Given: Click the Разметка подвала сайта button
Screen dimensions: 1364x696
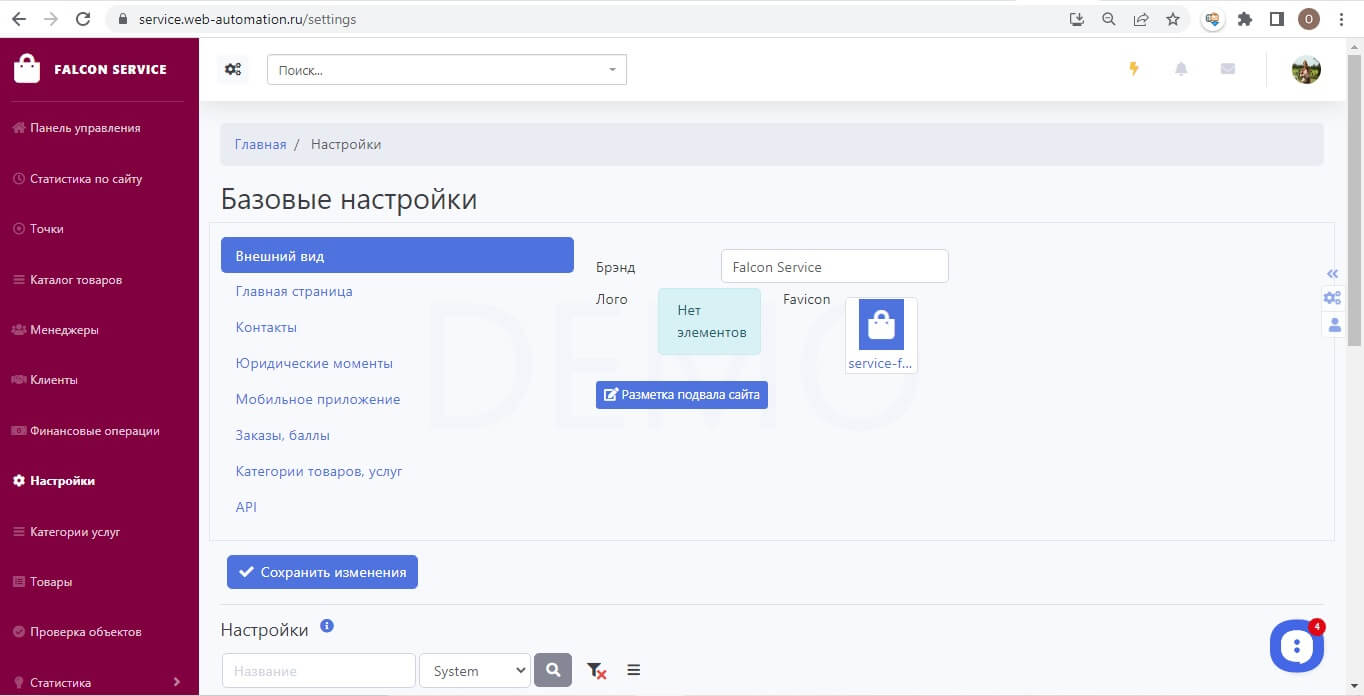Looking at the screenshot, I should 682,394.
